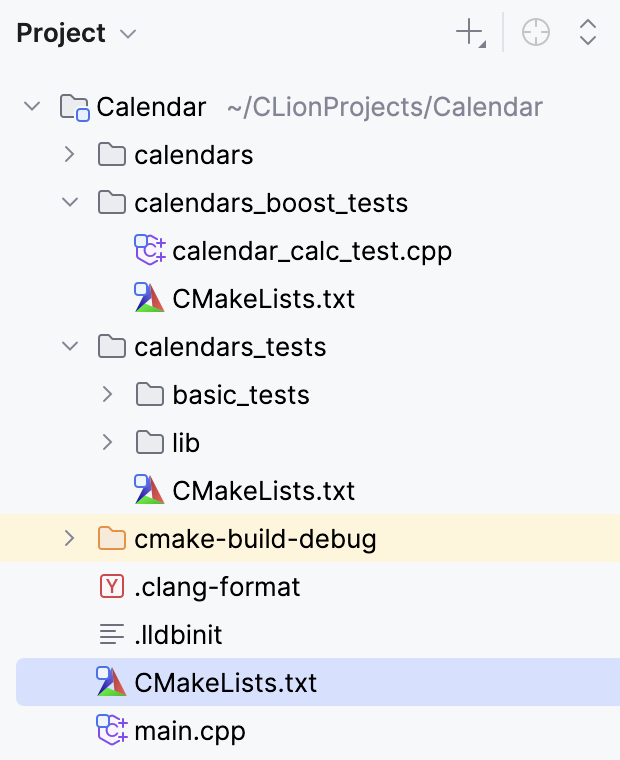Click the root CMakeLists.txt CMake icon
620x760 pixels.
point(110,683)
